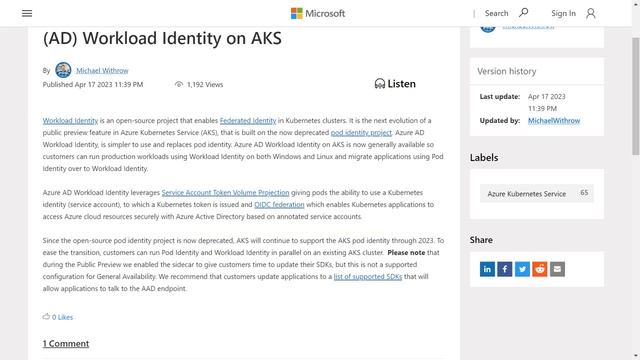Click the 65 count on label

(584, 193)
